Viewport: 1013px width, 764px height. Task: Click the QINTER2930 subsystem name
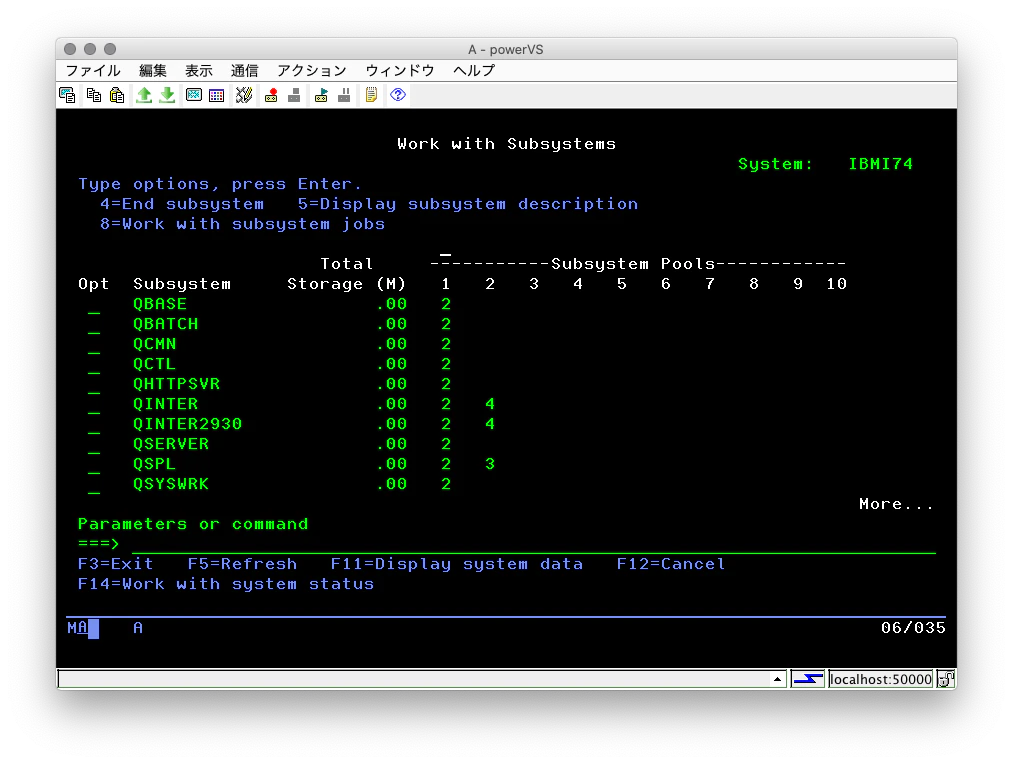point(187,424)
